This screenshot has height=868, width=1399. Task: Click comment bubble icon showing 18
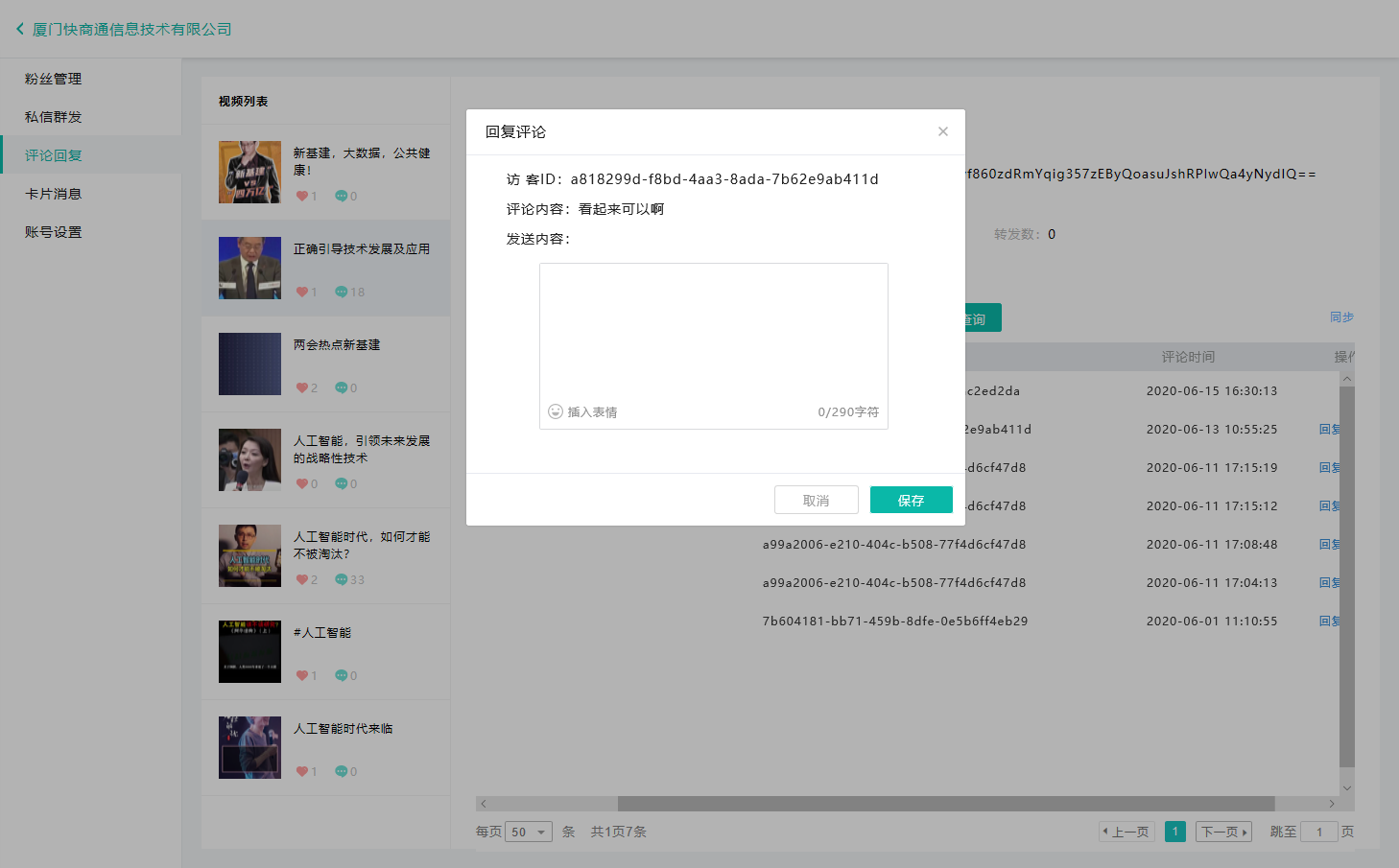click(x=341, y=292)
